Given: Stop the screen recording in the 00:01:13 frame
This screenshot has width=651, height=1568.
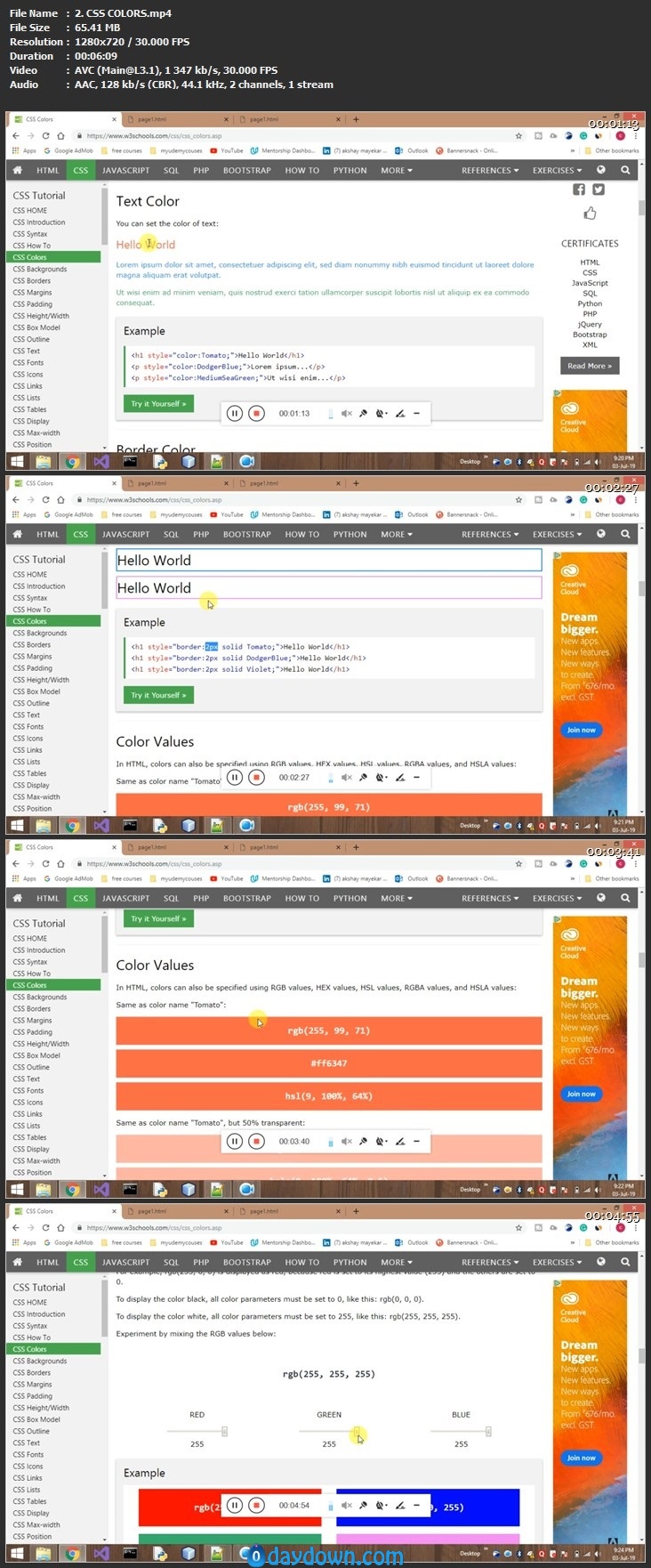Looking at the screenshot, I should (x=256, y=413).
